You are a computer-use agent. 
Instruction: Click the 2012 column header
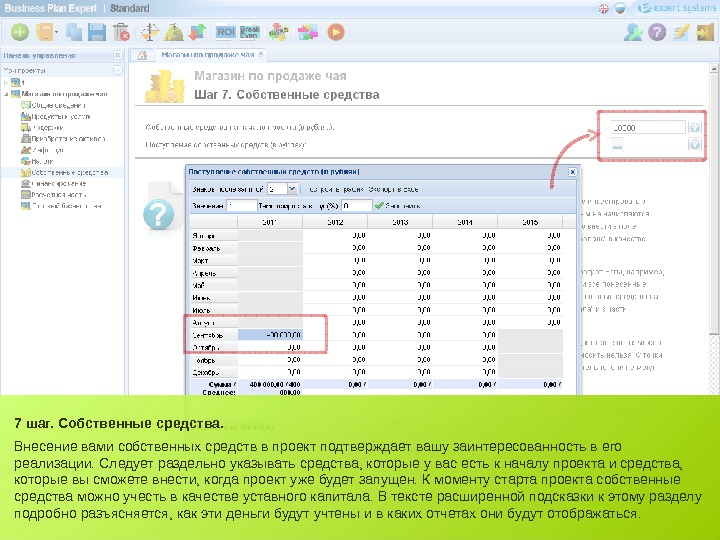point(335,222)
